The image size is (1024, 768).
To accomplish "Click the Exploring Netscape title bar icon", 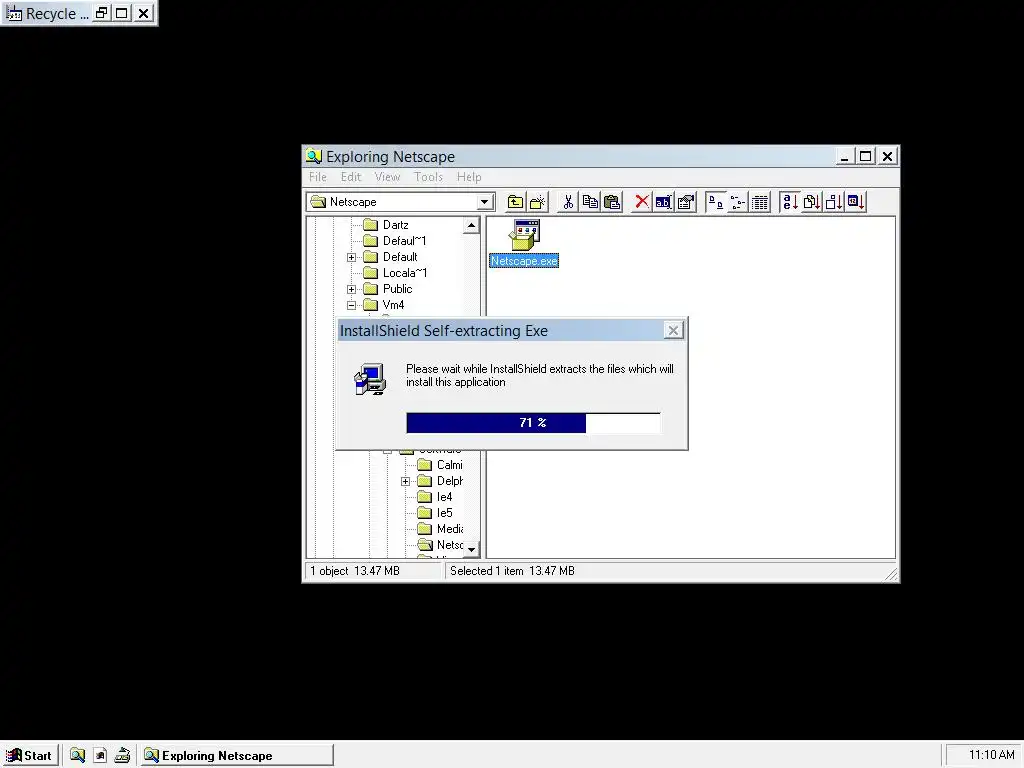I will point(314,156).
